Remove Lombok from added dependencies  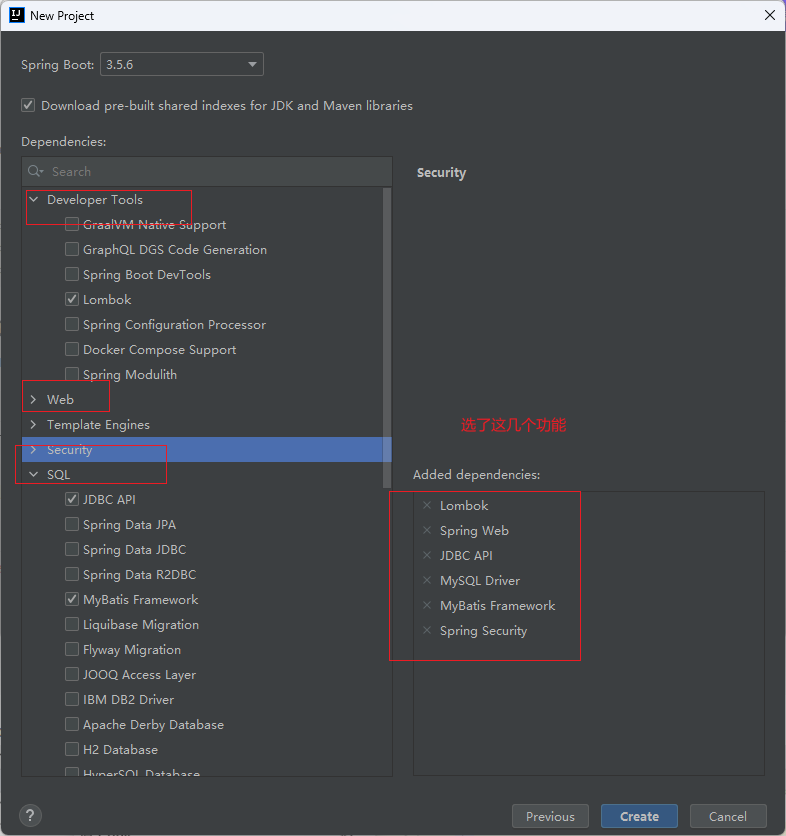pos(427,505)
